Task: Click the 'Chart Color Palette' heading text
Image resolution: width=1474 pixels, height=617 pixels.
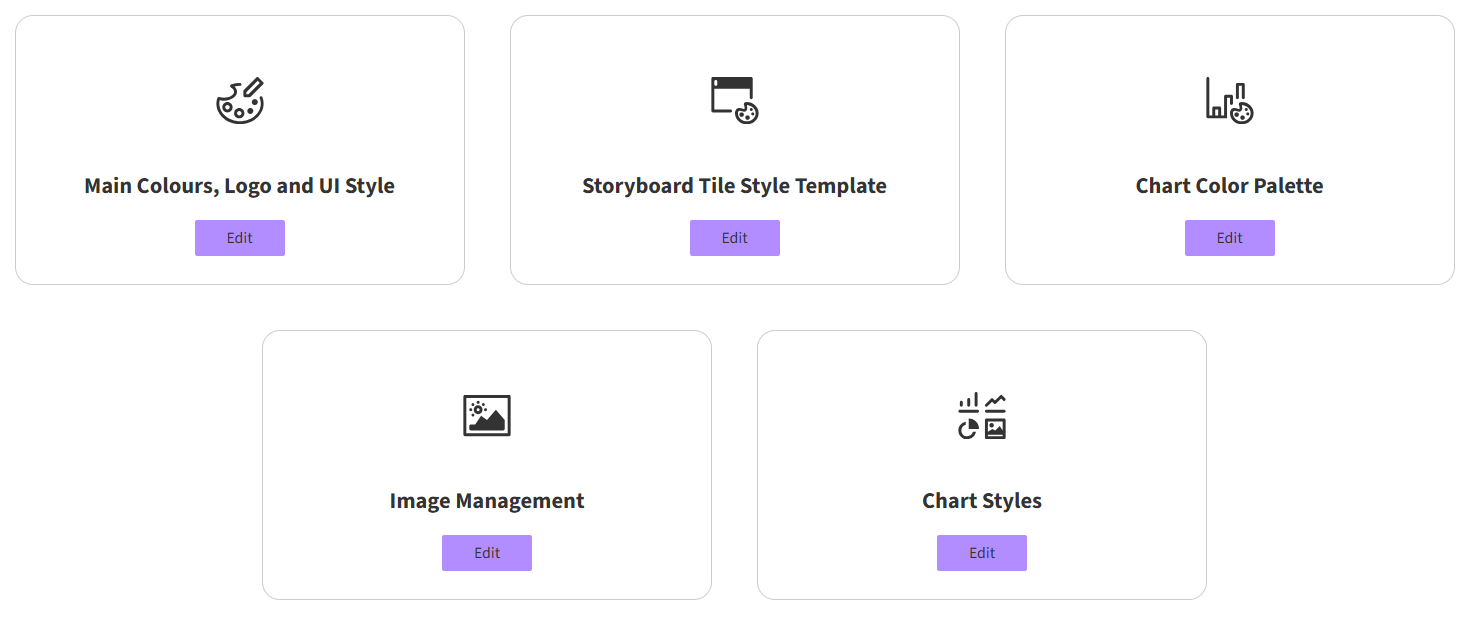Action: pos(1229,186)
